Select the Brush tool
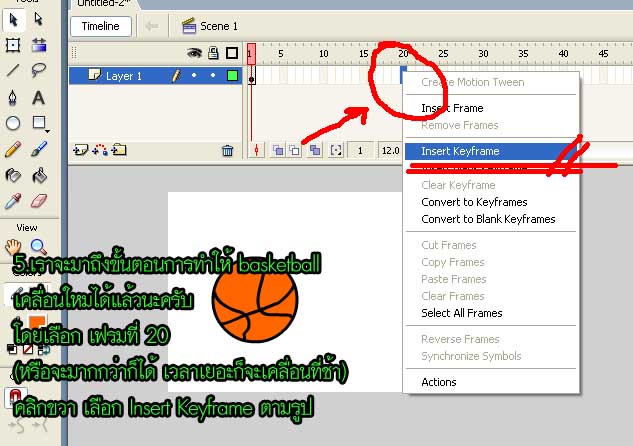 coord(39,149)
